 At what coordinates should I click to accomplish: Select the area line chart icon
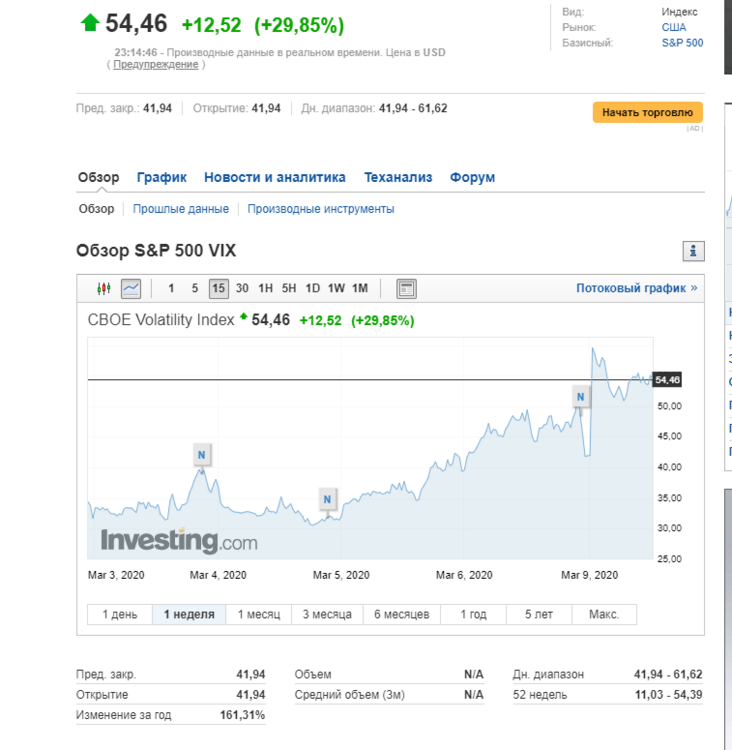[131, 288]
